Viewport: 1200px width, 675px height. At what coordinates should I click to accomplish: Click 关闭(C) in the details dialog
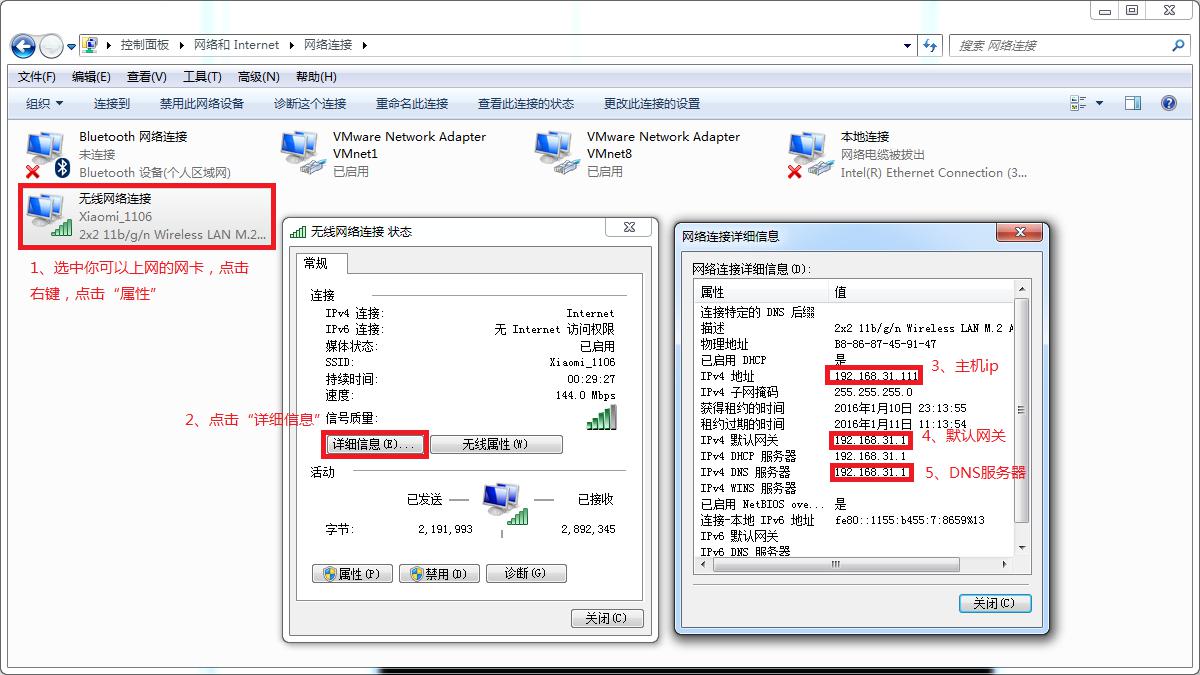994,603
